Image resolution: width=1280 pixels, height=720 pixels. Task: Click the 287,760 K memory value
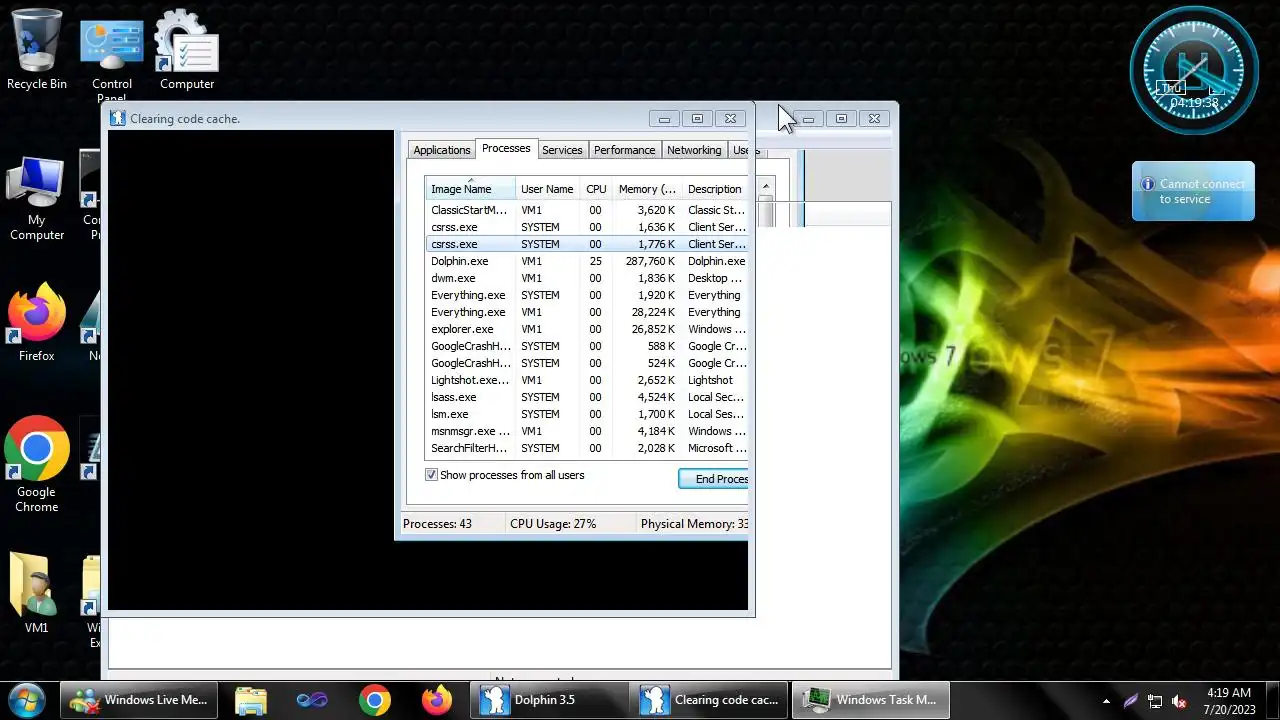(650, 261)
